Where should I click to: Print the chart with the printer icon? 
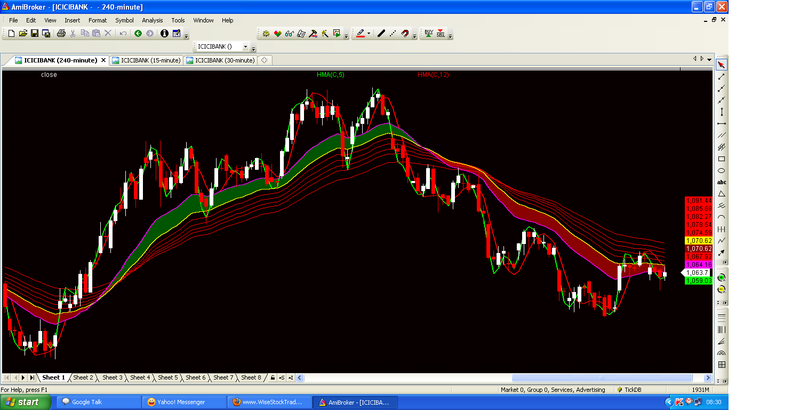61,33
